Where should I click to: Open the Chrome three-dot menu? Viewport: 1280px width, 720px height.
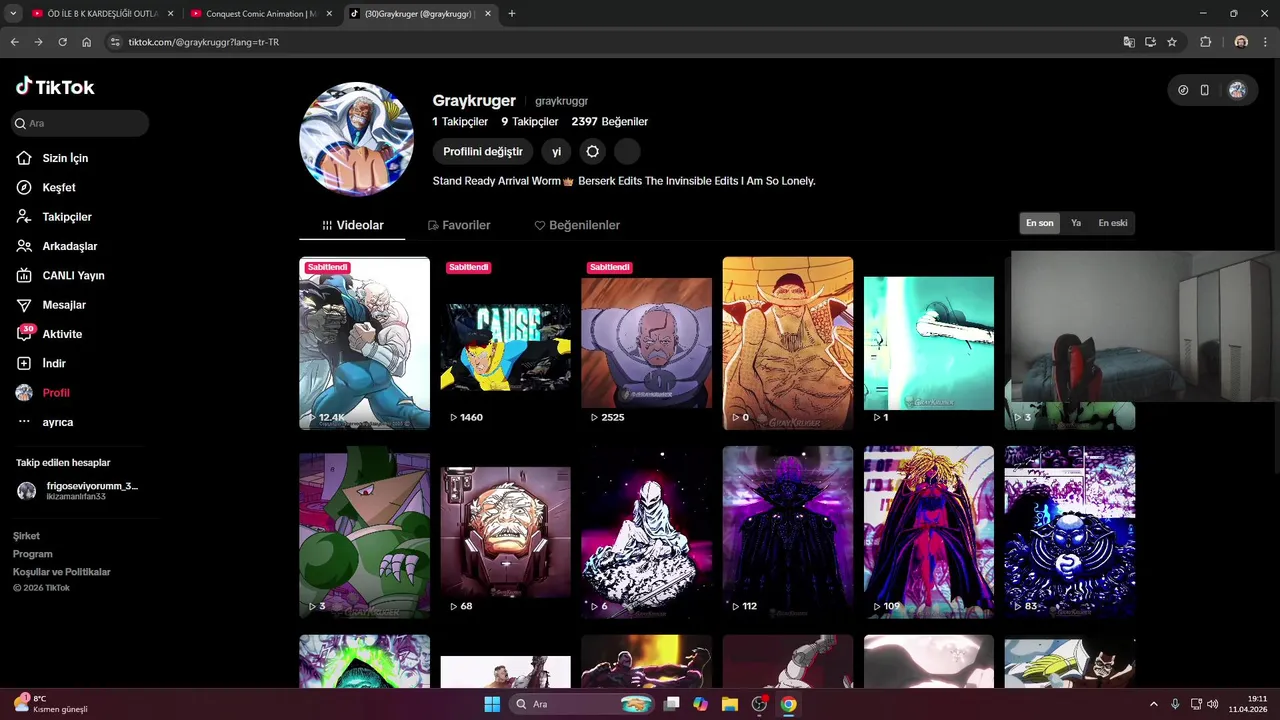click(x=1266, y=42)
